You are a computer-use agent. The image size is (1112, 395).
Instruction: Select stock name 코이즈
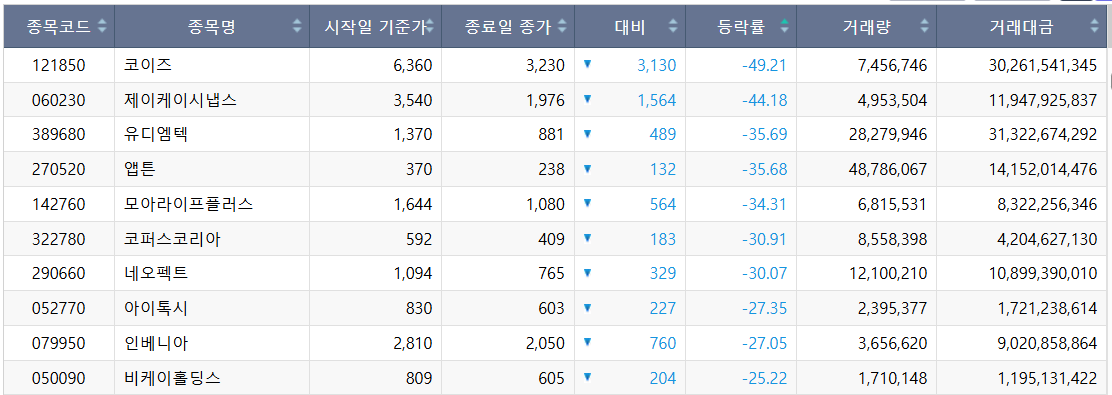click(x=148, y=65)
